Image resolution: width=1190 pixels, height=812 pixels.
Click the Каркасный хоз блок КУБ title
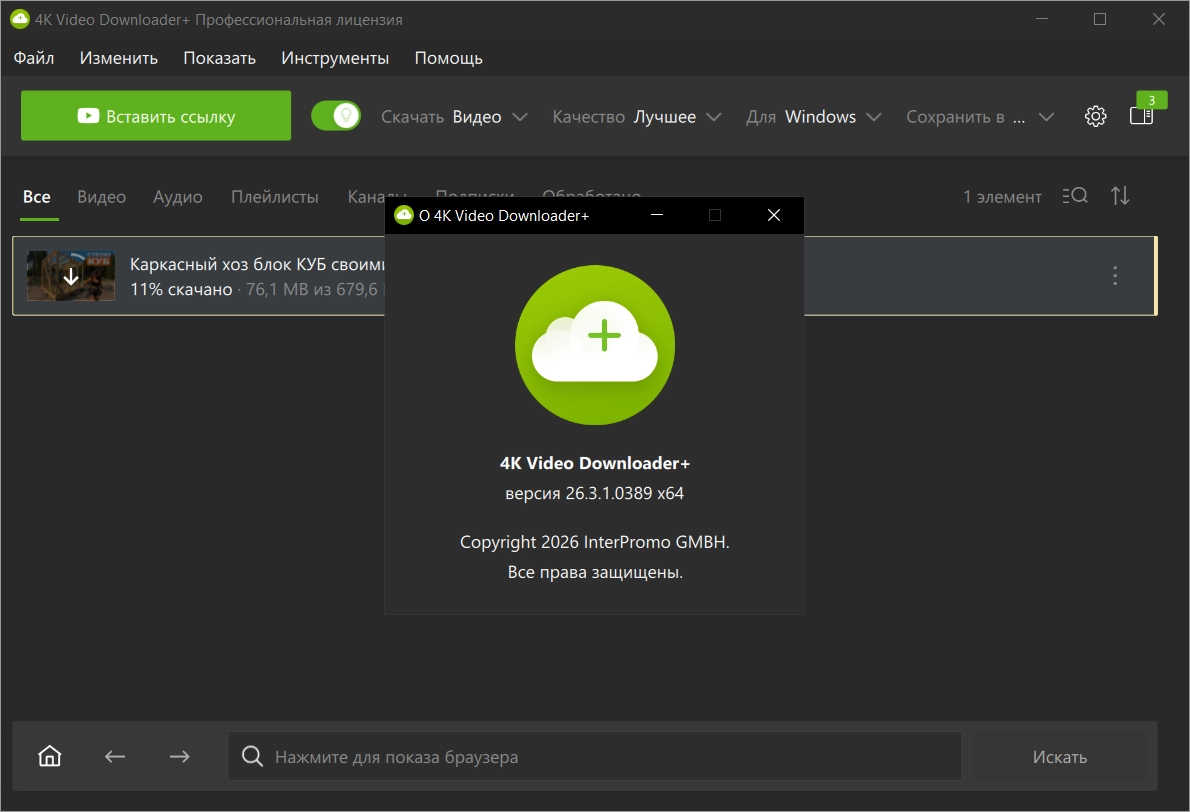point(257,264)
